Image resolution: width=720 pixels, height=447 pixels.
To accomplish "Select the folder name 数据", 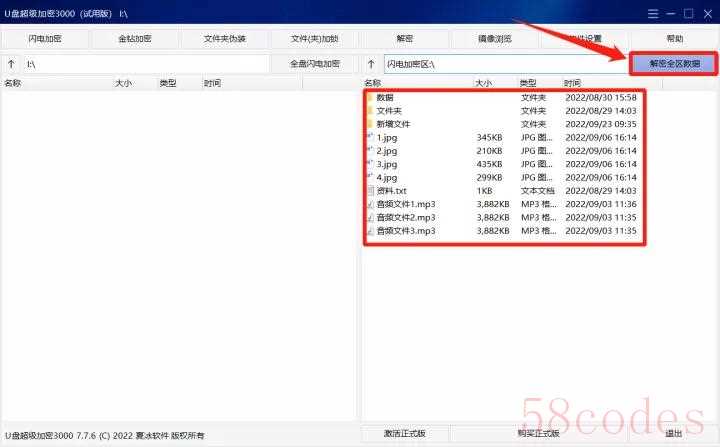I will click(385, 97).
